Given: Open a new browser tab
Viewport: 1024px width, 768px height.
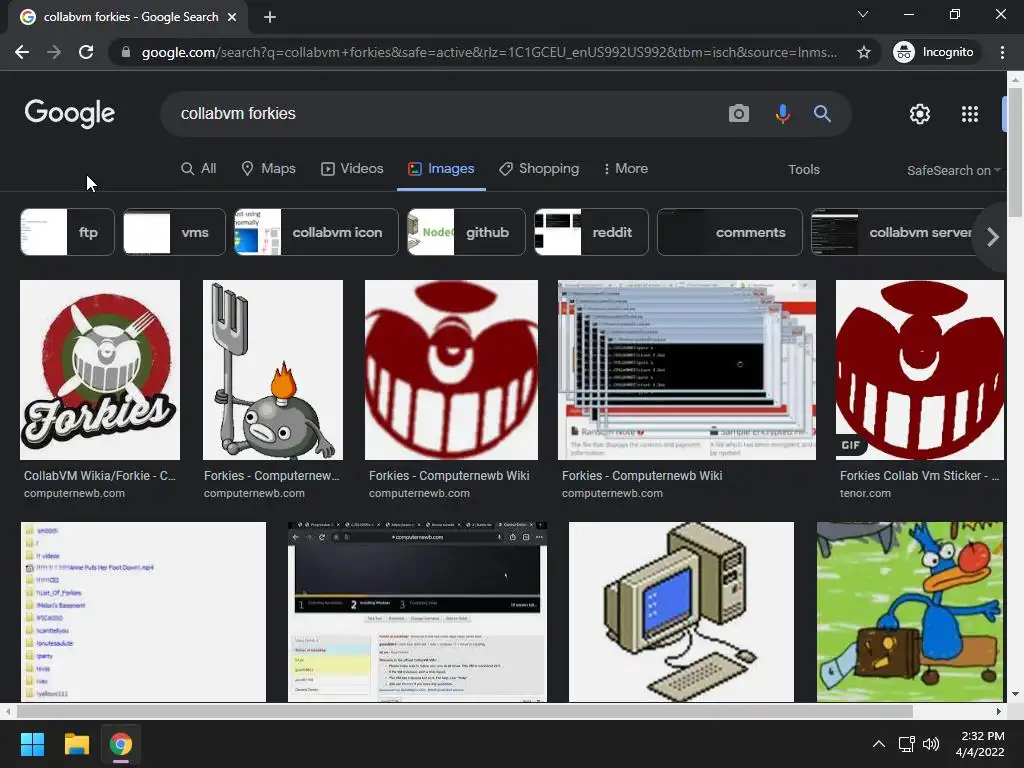Looking at the screenshot, I should click(270, 17).
